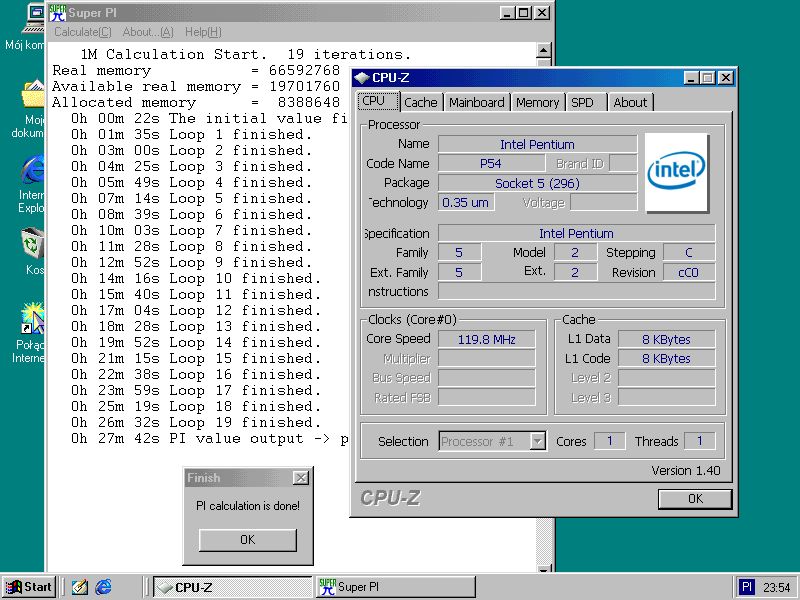This screenshot has height=600, width=800.
Task: Click the PL language indicator in the tray
Action: (x=746, y=587)
